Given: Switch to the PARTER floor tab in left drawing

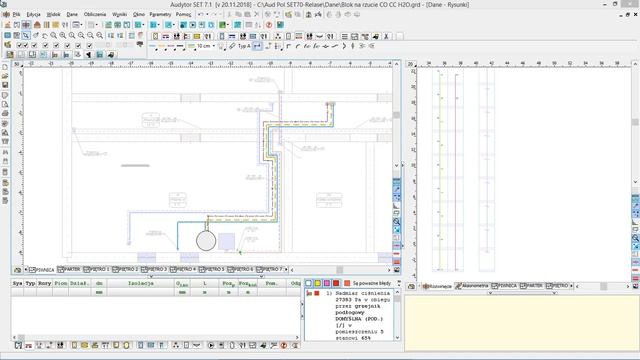Looking at the screenshot, I should tap(69, 269).
